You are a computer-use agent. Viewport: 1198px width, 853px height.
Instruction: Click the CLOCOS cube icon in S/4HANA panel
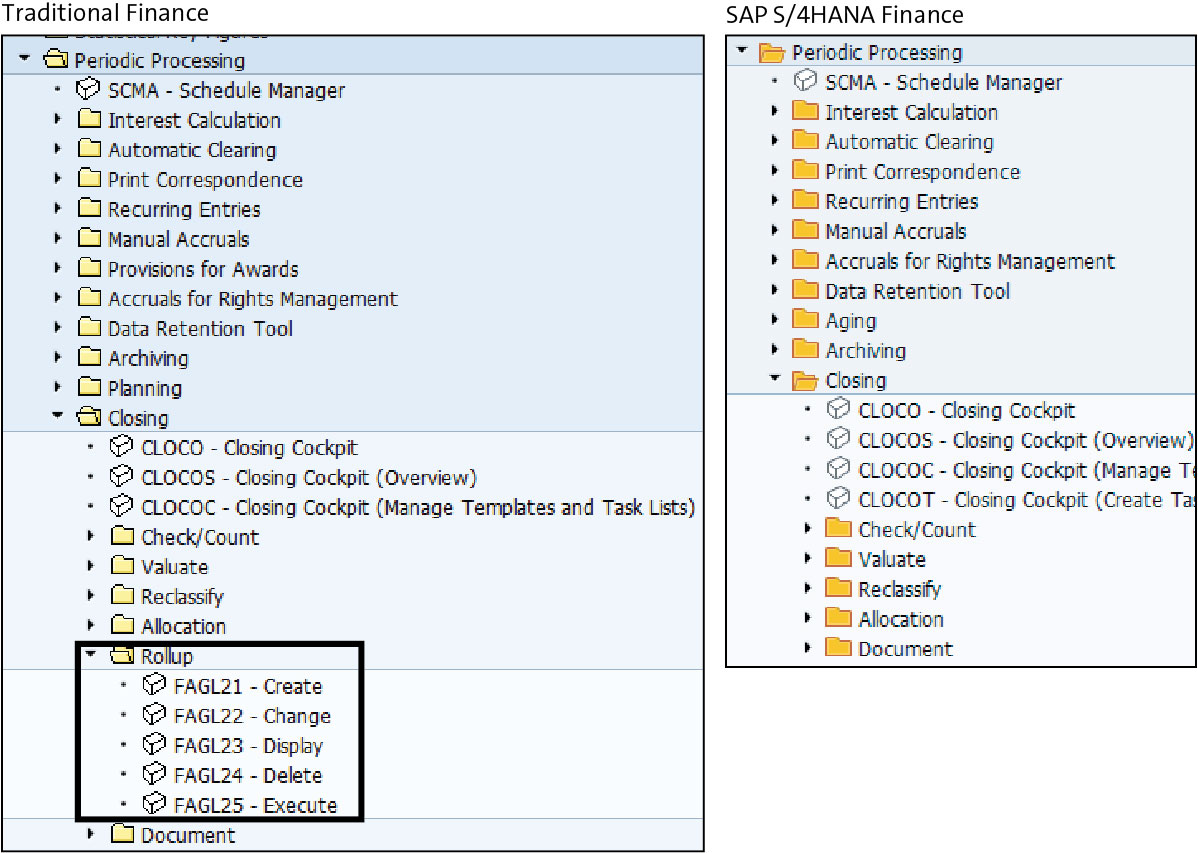tap(838, 439)
